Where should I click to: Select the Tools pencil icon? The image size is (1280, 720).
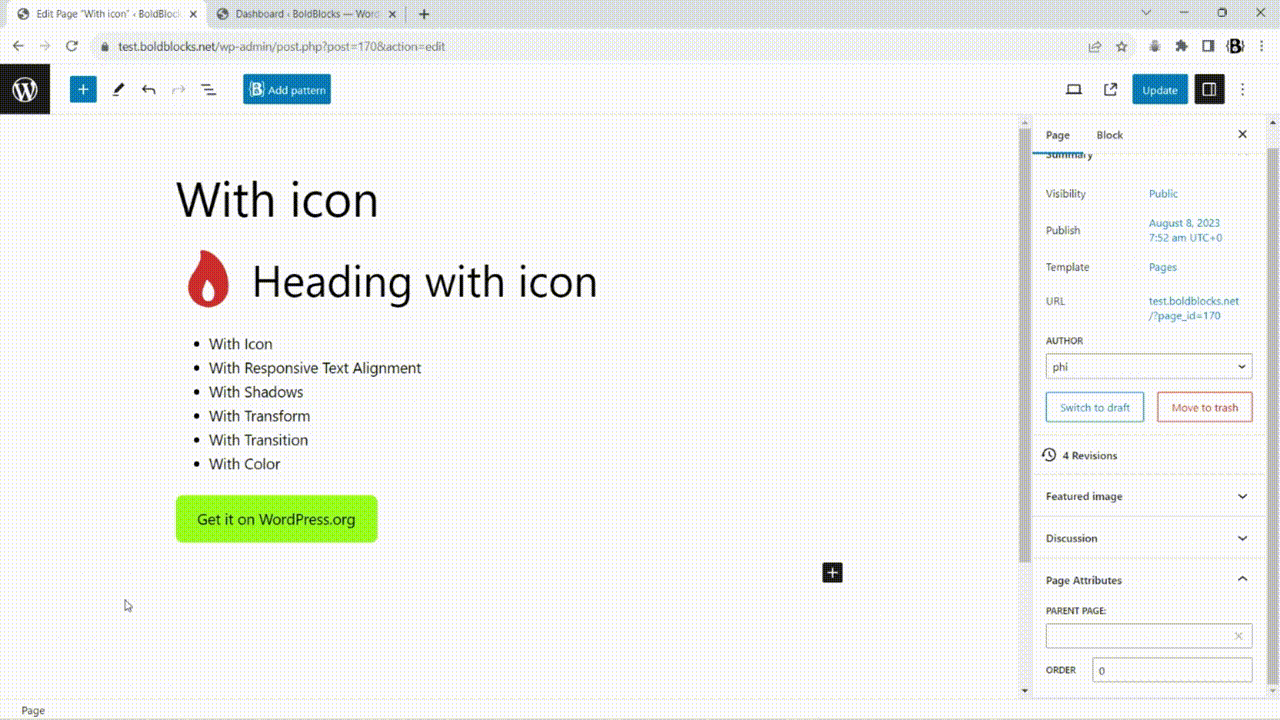click(118, 90)
